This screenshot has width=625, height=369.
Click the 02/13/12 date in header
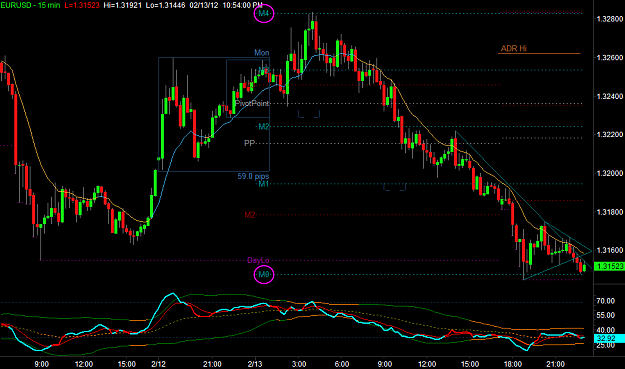pyautogui.click(x=203, y=6)
